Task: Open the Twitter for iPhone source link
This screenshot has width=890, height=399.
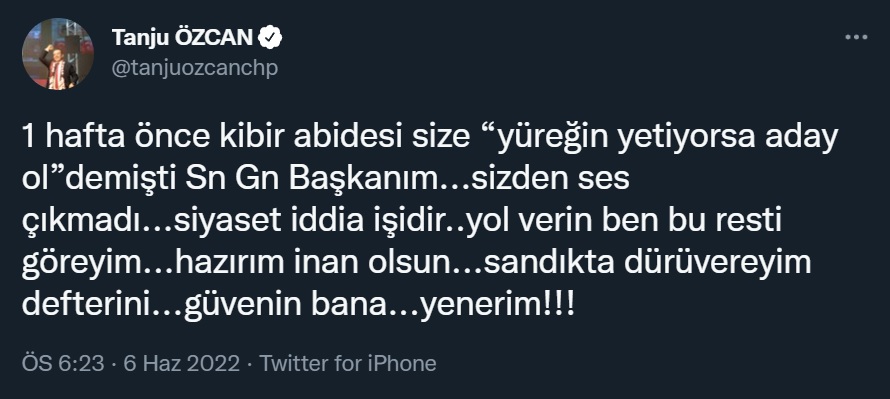Action: pyautogui.click(x=348, y=363)
